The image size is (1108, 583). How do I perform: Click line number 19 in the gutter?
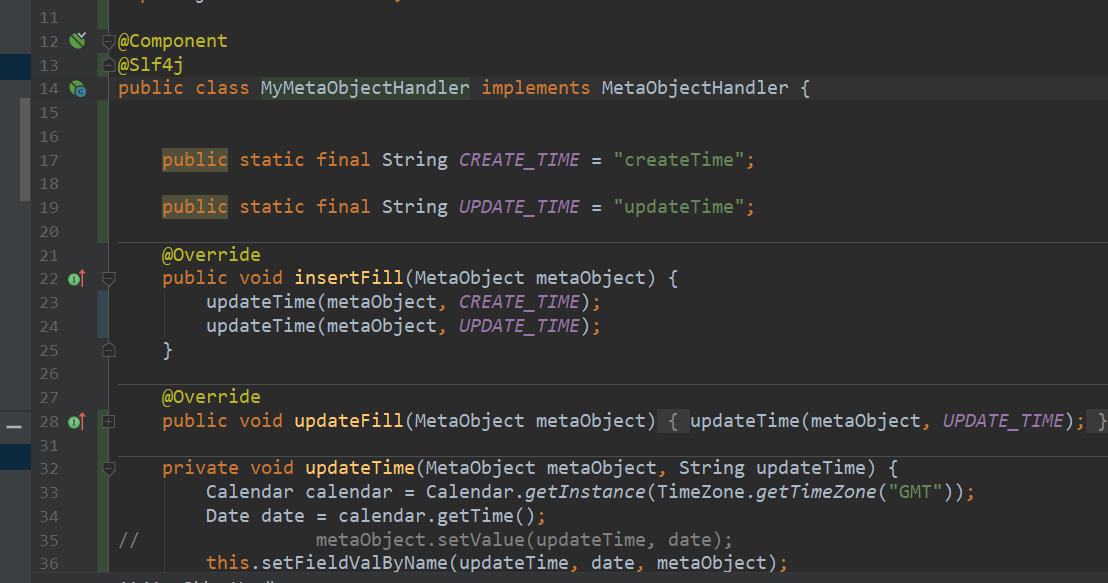coord(49,208)
